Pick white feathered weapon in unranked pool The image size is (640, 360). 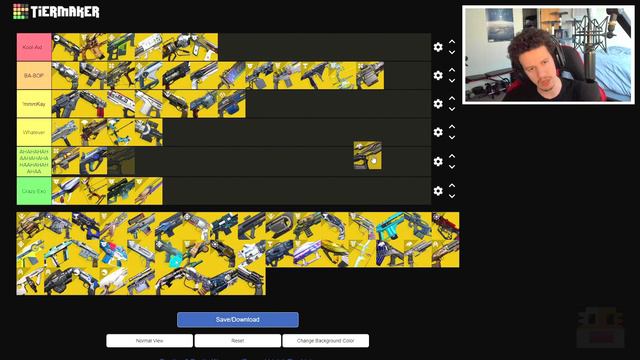tap(113, 281)
